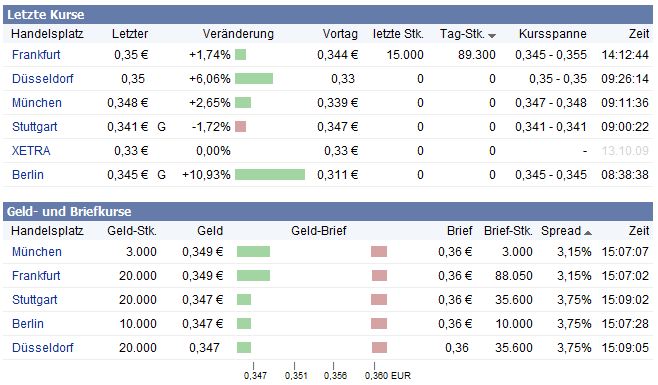
Task: Click München's red Brief bar
Action: click(379, 251)
